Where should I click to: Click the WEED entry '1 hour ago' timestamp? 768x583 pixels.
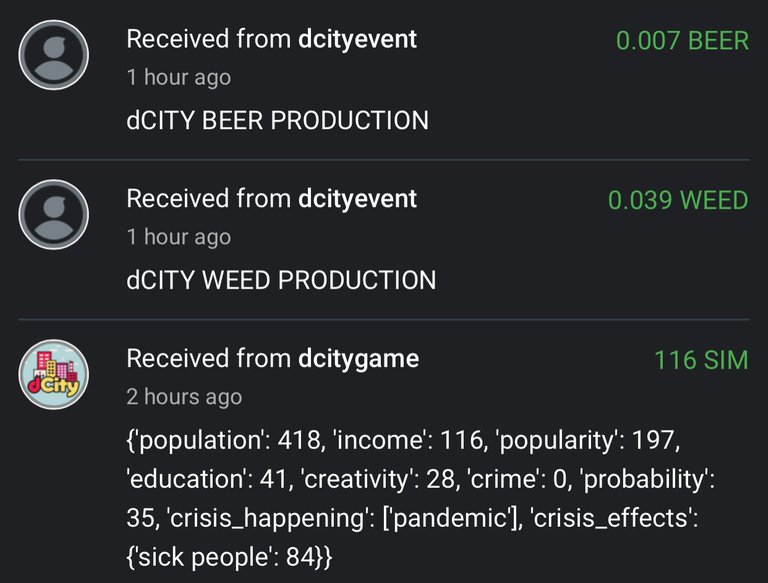(x=179, y=237)
